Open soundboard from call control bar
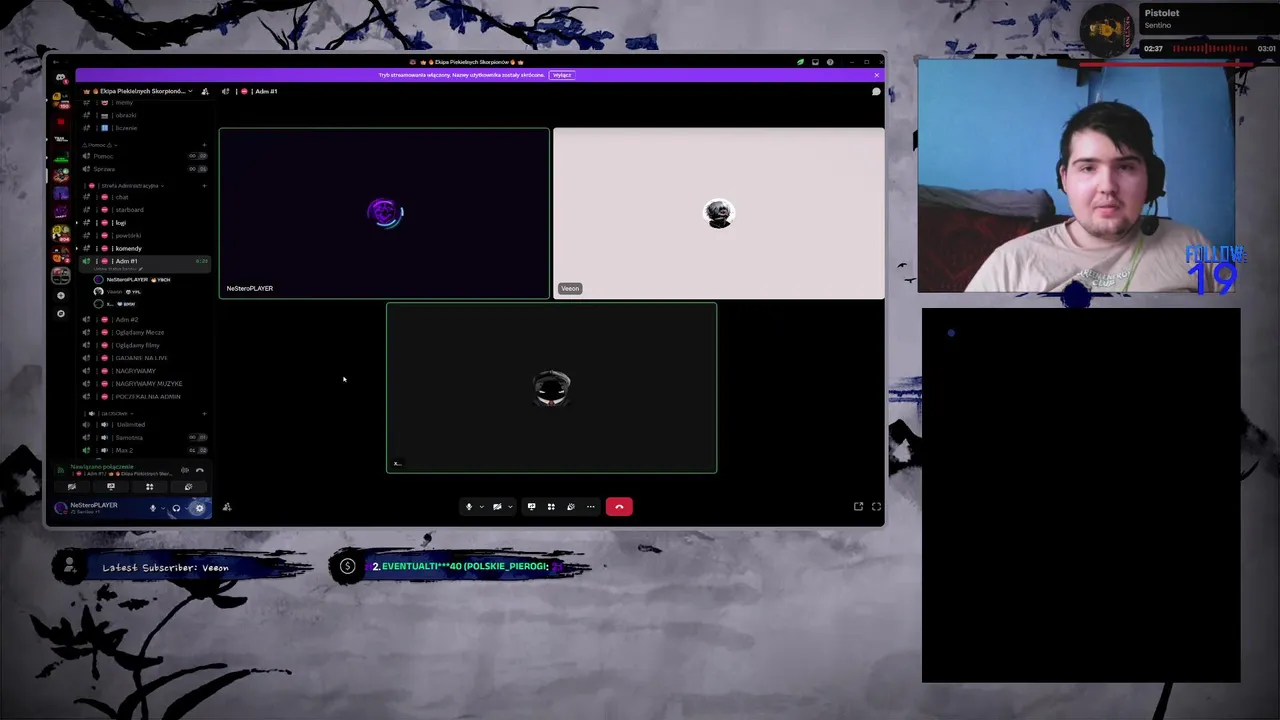Image resolution: width=1280 pixels, height=720 pixels. [571, 507]
